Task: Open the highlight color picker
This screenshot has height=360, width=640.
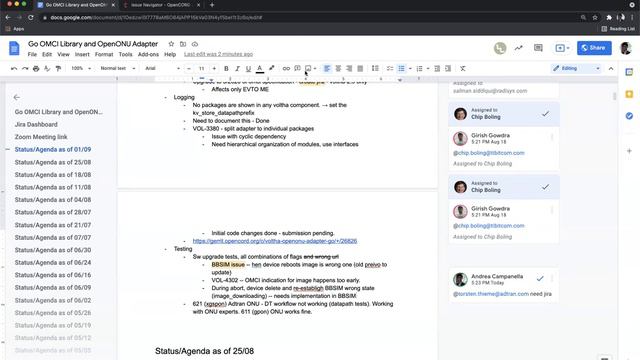Action: coord(271,69)
